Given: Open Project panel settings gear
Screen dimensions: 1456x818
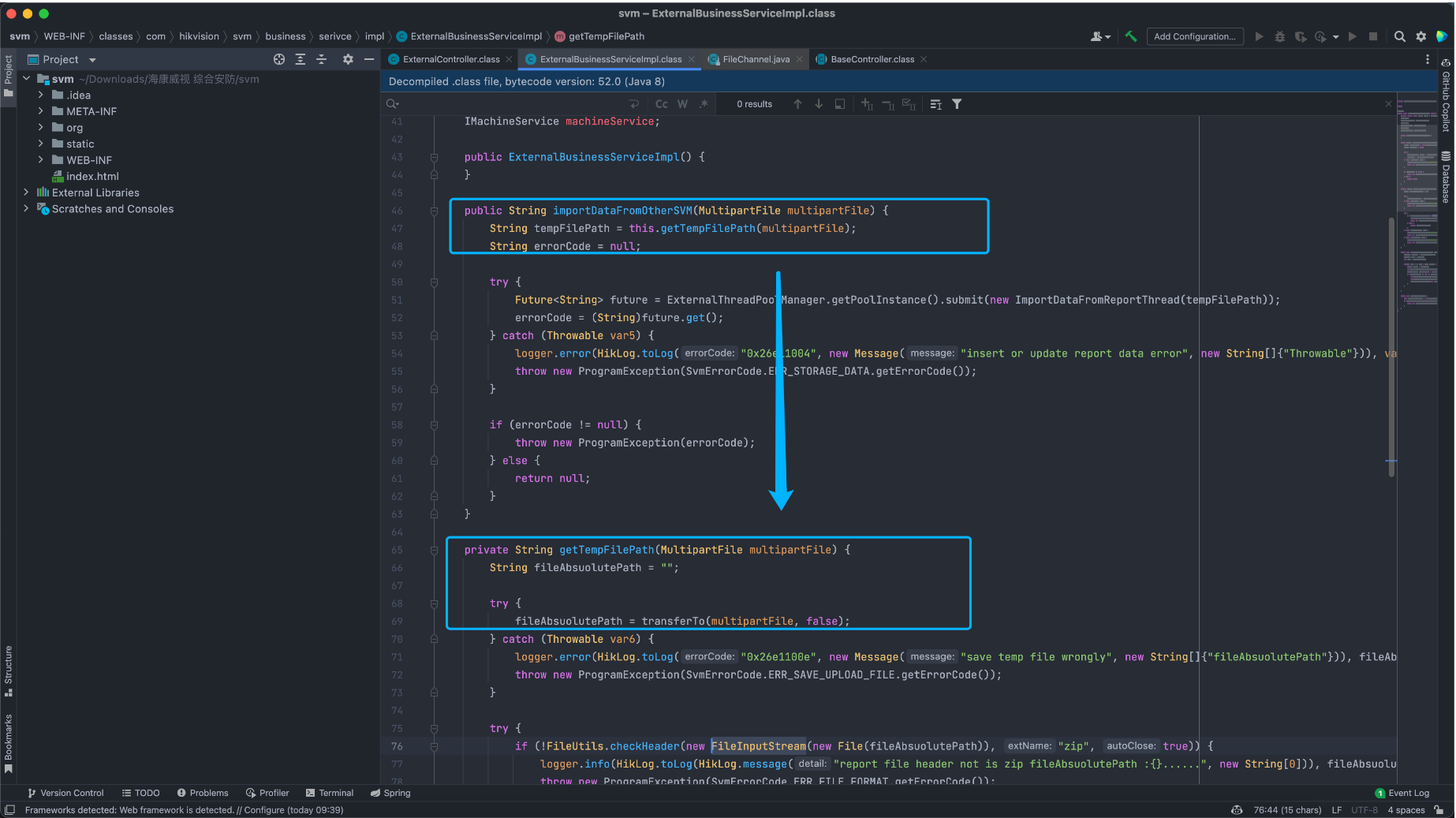Looking at the screenshot, I should point(348,59).
